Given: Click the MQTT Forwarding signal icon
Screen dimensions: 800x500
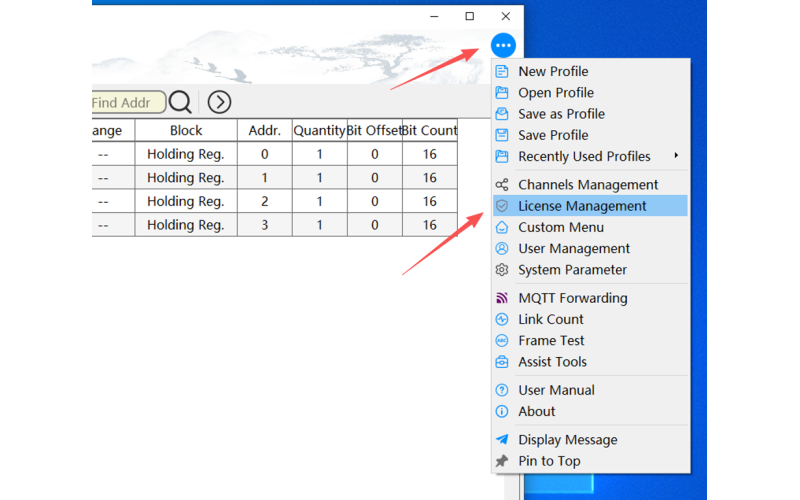Looking at the screenshot, I should 502,298.
